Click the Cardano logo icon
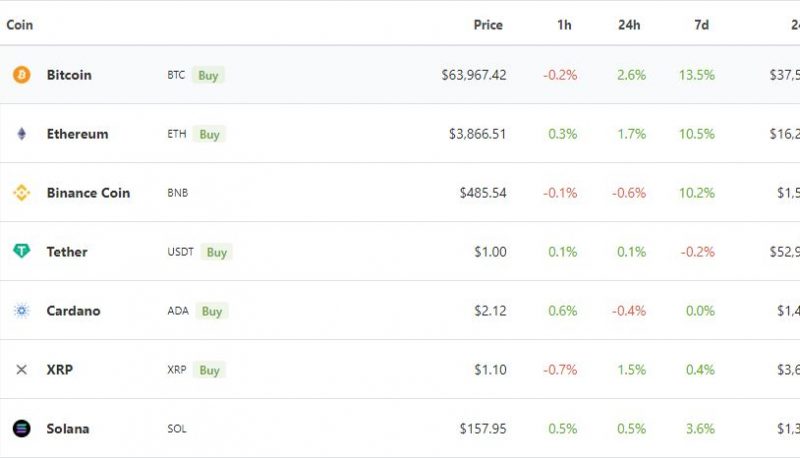 pos(21,311)
